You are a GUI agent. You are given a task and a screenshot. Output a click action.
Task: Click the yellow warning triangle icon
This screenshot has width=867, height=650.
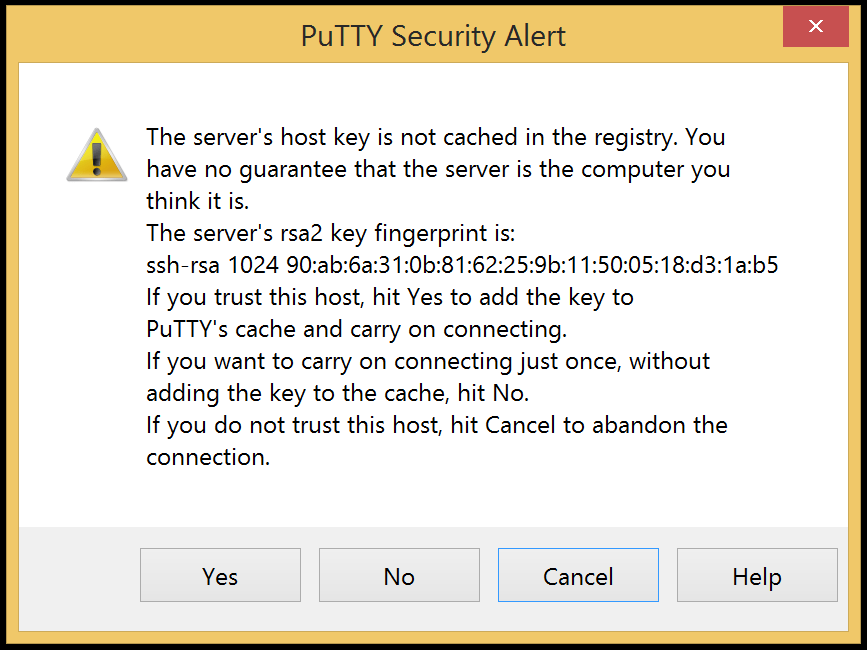pyautogui.click(x=97, y=155)
